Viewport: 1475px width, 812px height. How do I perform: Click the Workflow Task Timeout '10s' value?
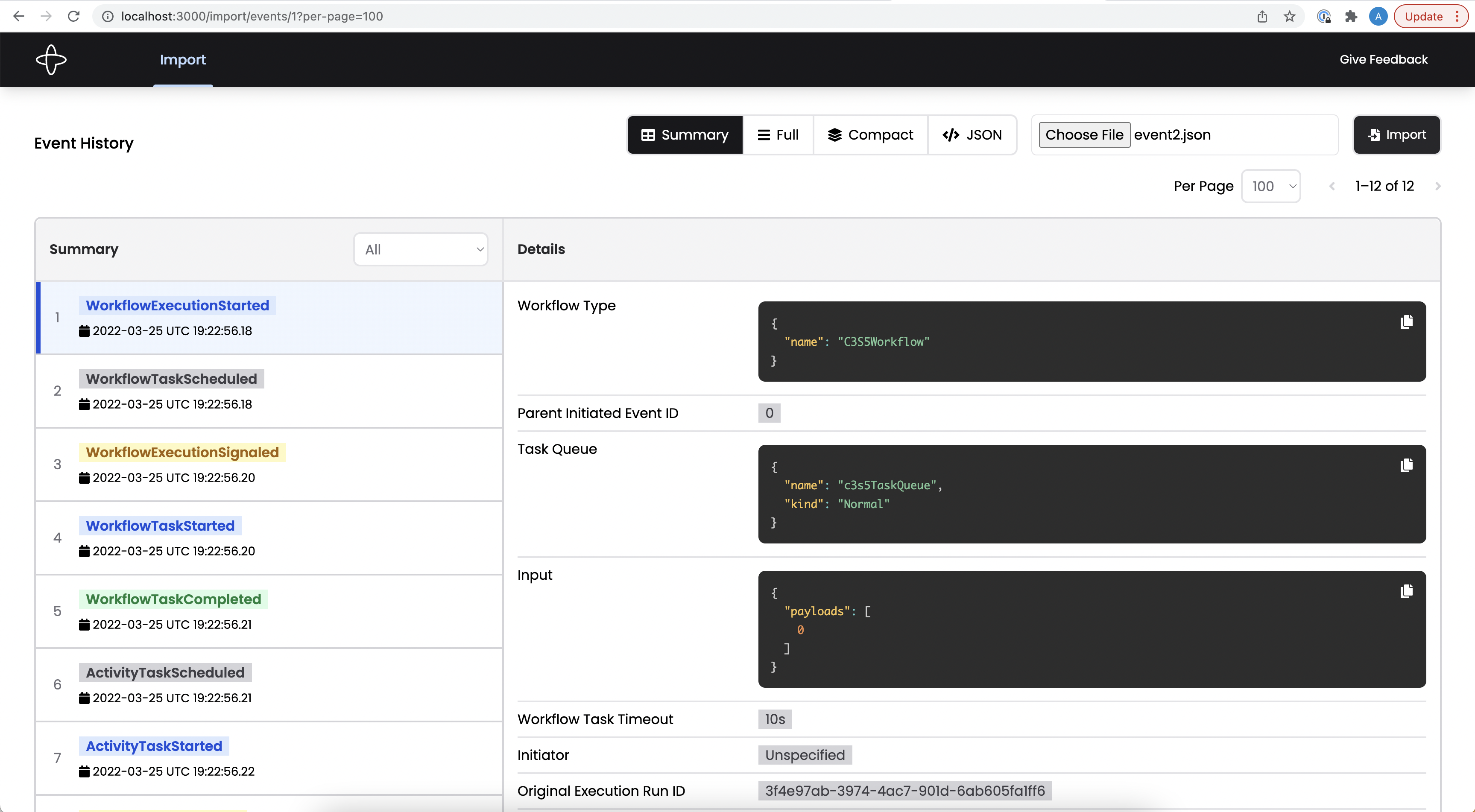[x=775, y=719]
